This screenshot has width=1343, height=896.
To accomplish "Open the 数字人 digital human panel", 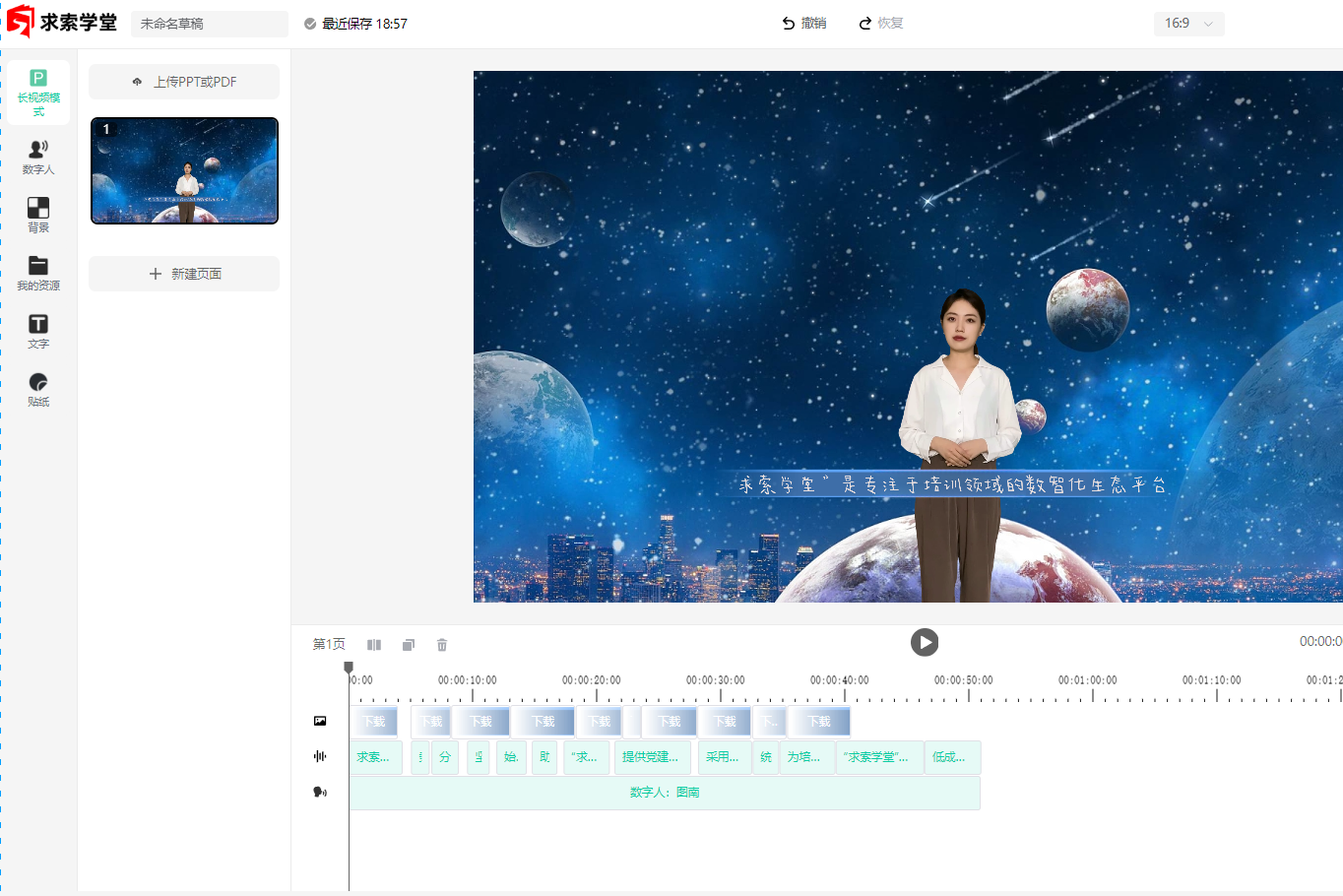I will 38,157.
